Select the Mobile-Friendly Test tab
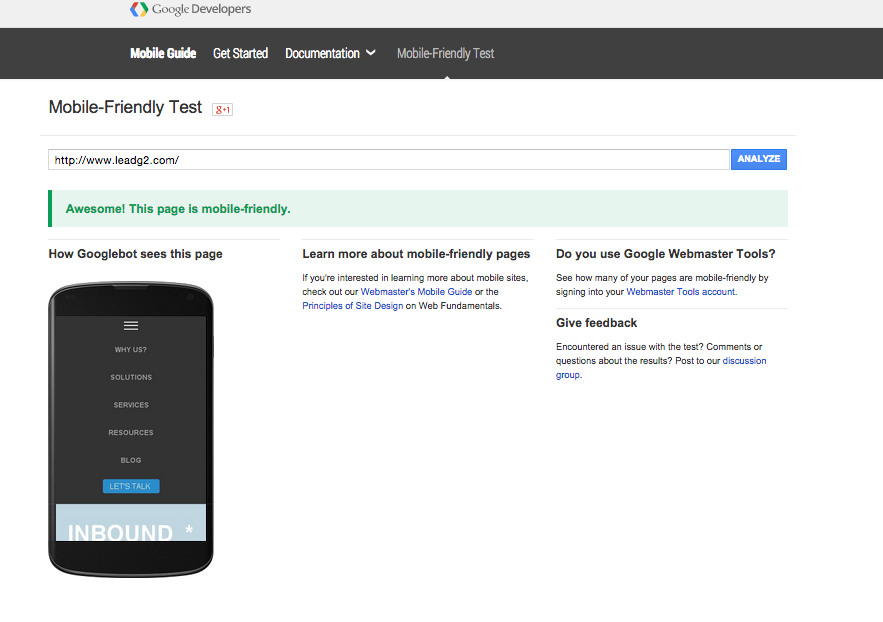 coord(445,53)
